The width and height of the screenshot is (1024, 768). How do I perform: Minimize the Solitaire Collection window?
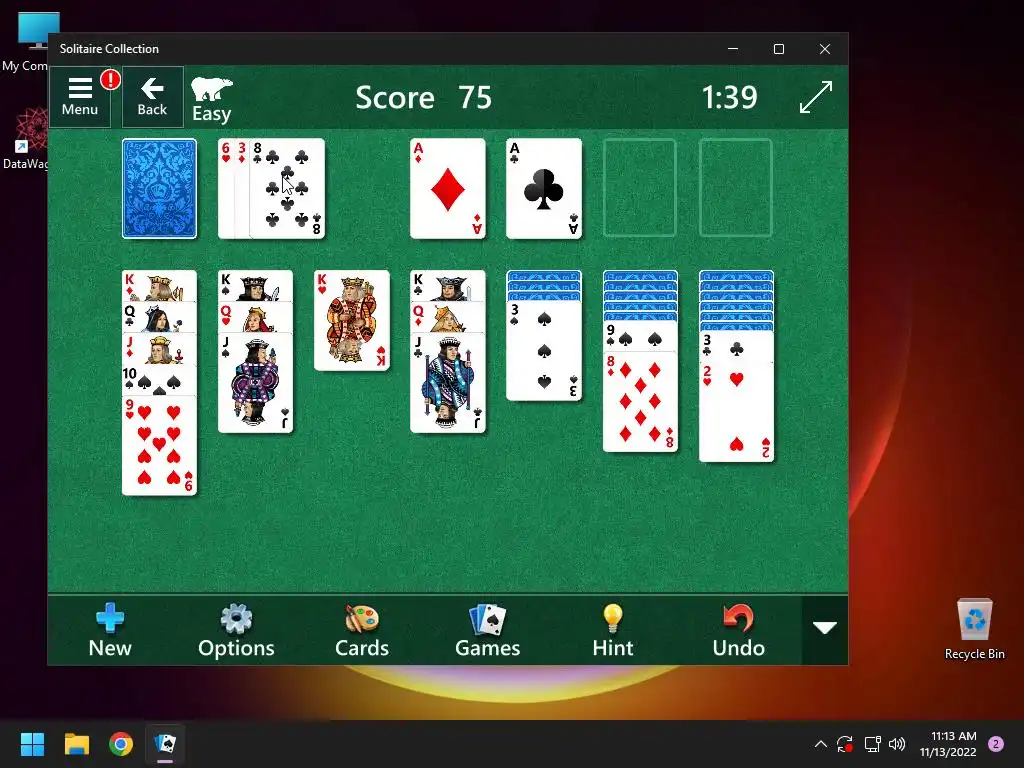point(733,49)
